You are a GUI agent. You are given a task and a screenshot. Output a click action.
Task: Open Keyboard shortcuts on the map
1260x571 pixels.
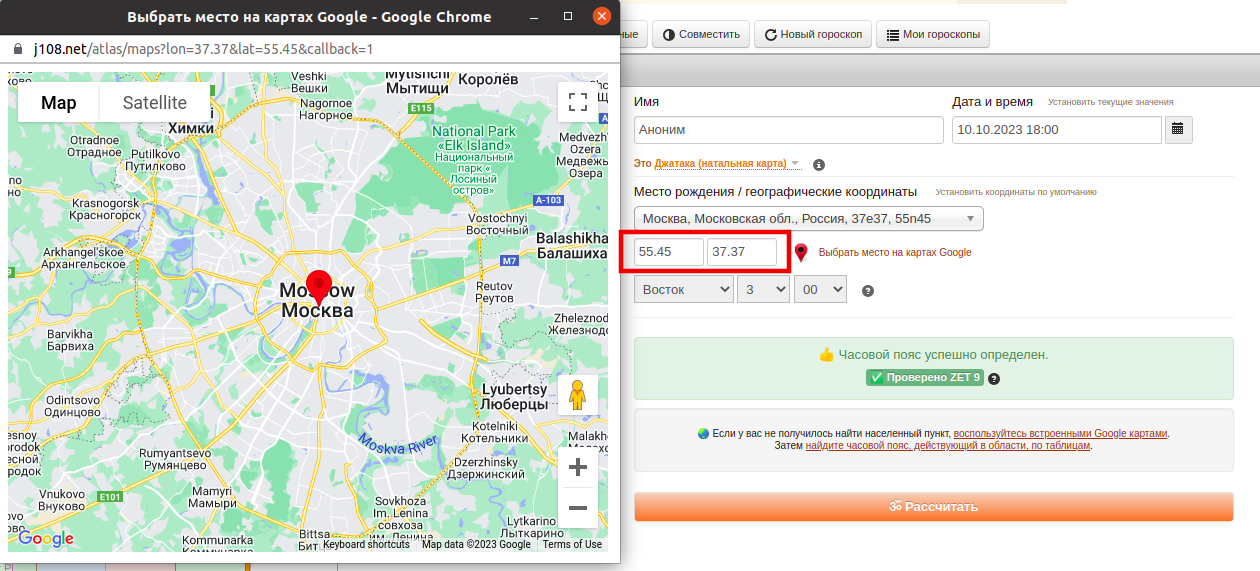(366, 544)
